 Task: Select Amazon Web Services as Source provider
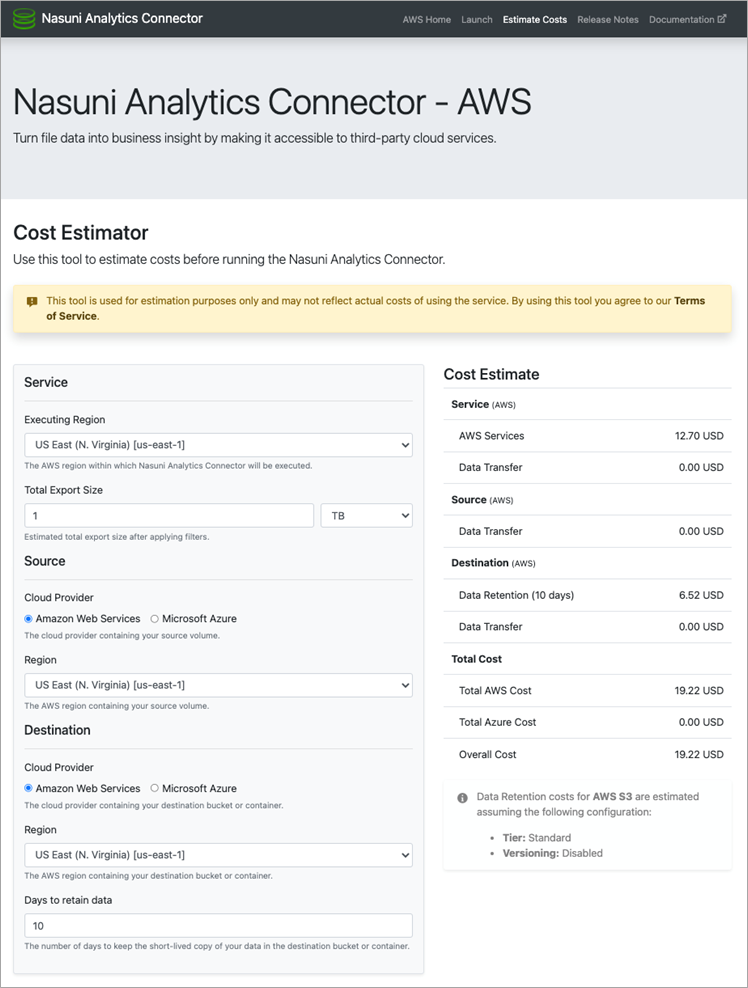pos(29,619)
